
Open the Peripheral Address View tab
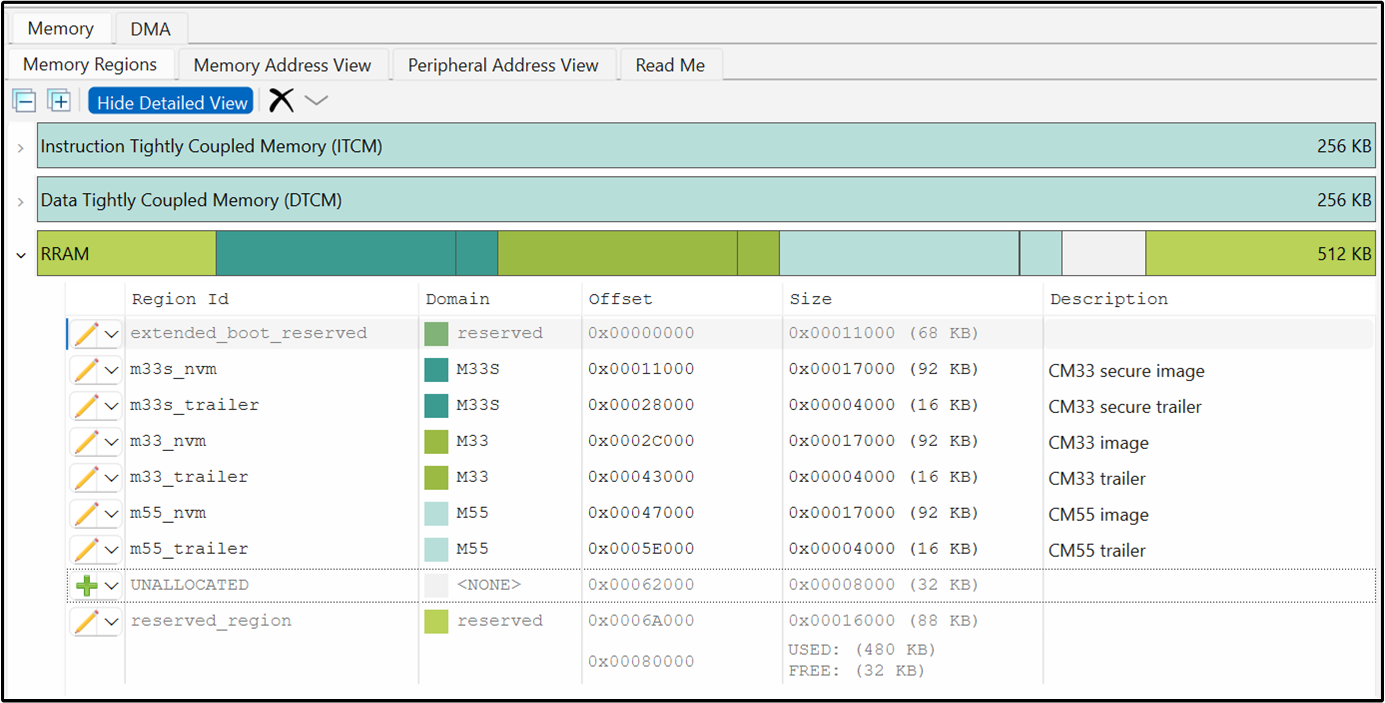[x=503, y=65]
